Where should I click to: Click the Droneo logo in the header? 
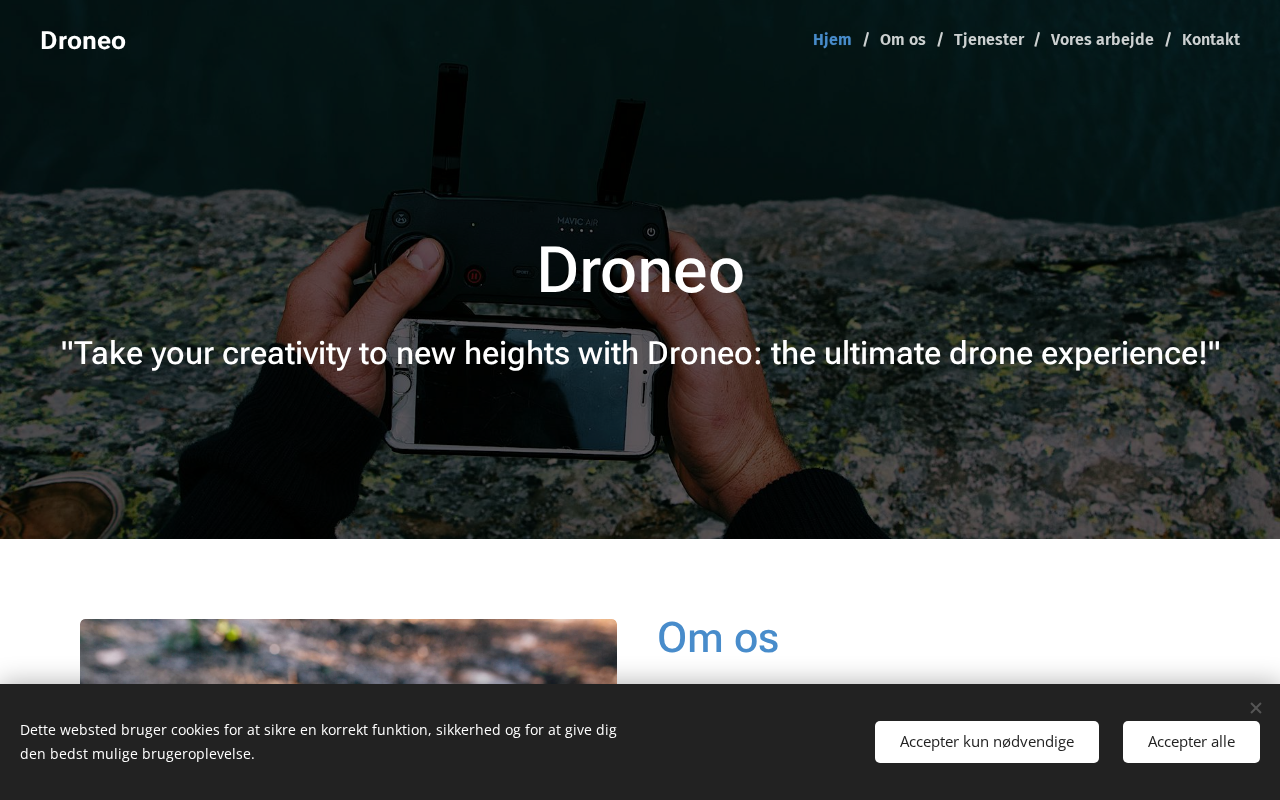point(83,41)
